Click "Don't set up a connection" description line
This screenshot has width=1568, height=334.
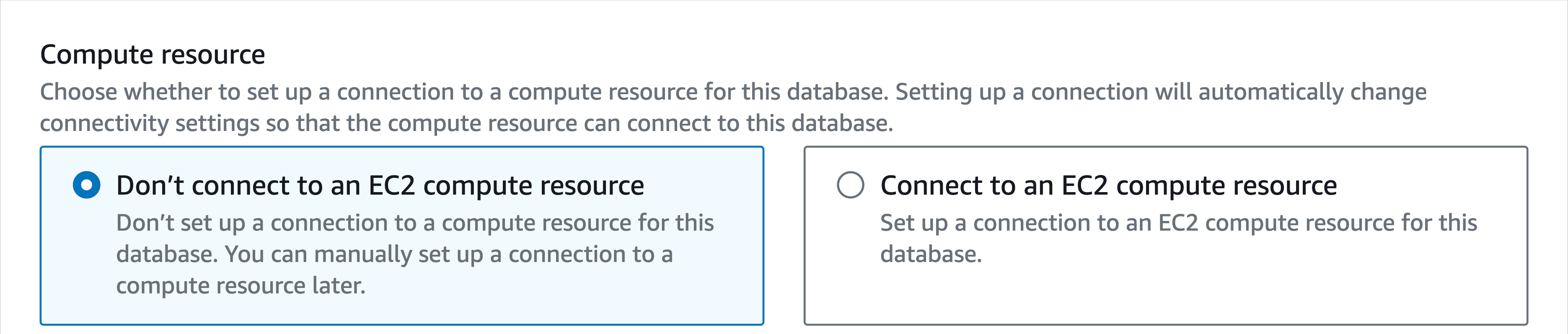pyautogui.click(x=414, y=223)
